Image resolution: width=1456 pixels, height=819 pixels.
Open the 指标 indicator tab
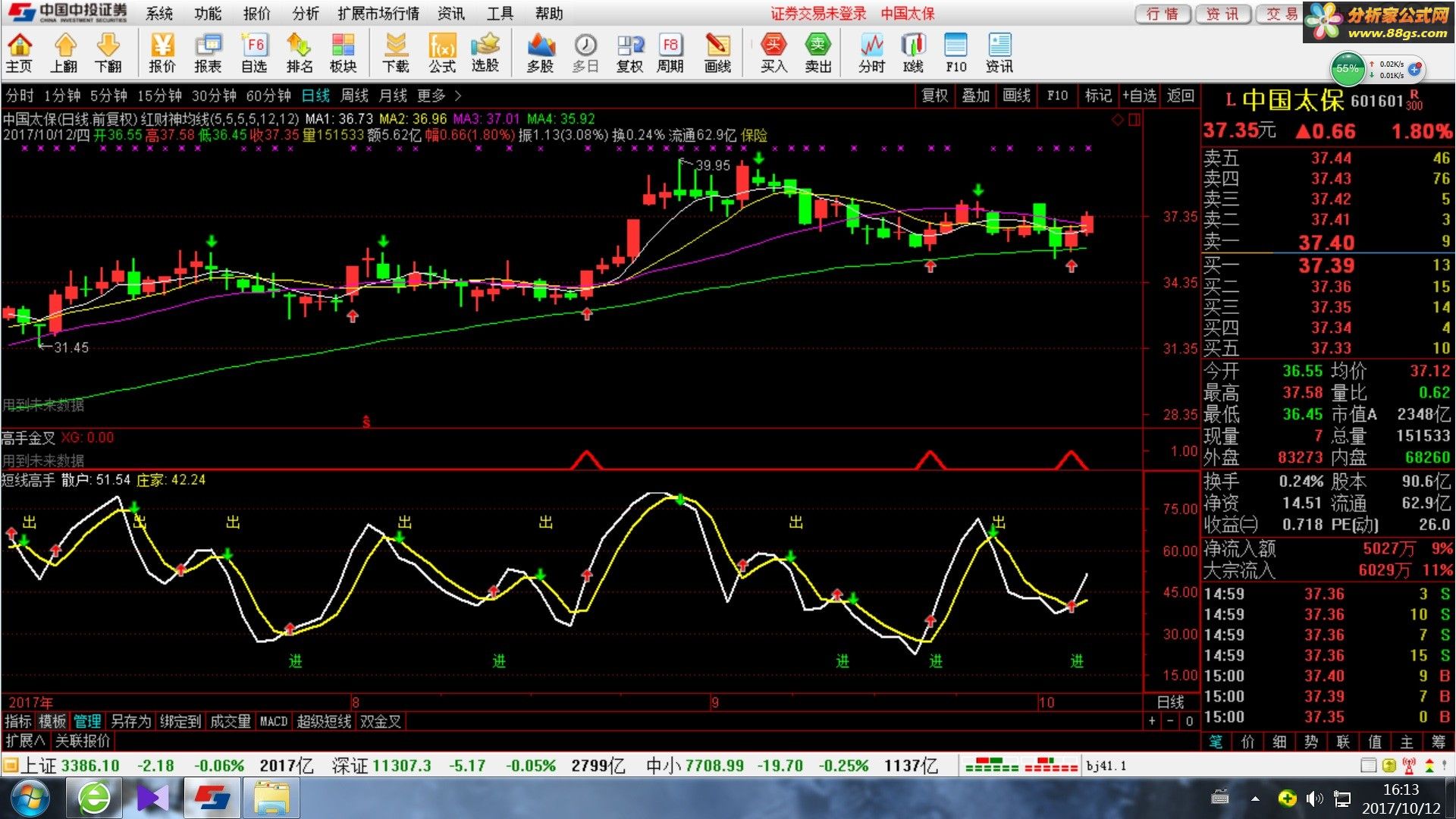pyautogui.click(x=18, y=721)
